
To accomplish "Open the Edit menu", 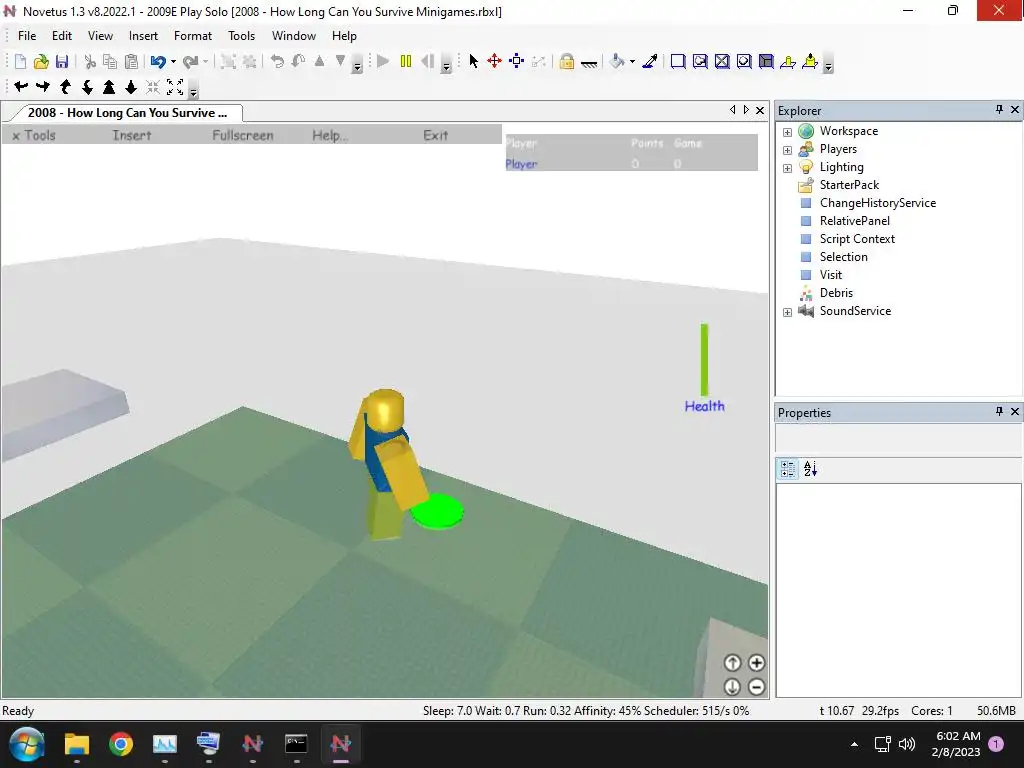I will point(62,36).
